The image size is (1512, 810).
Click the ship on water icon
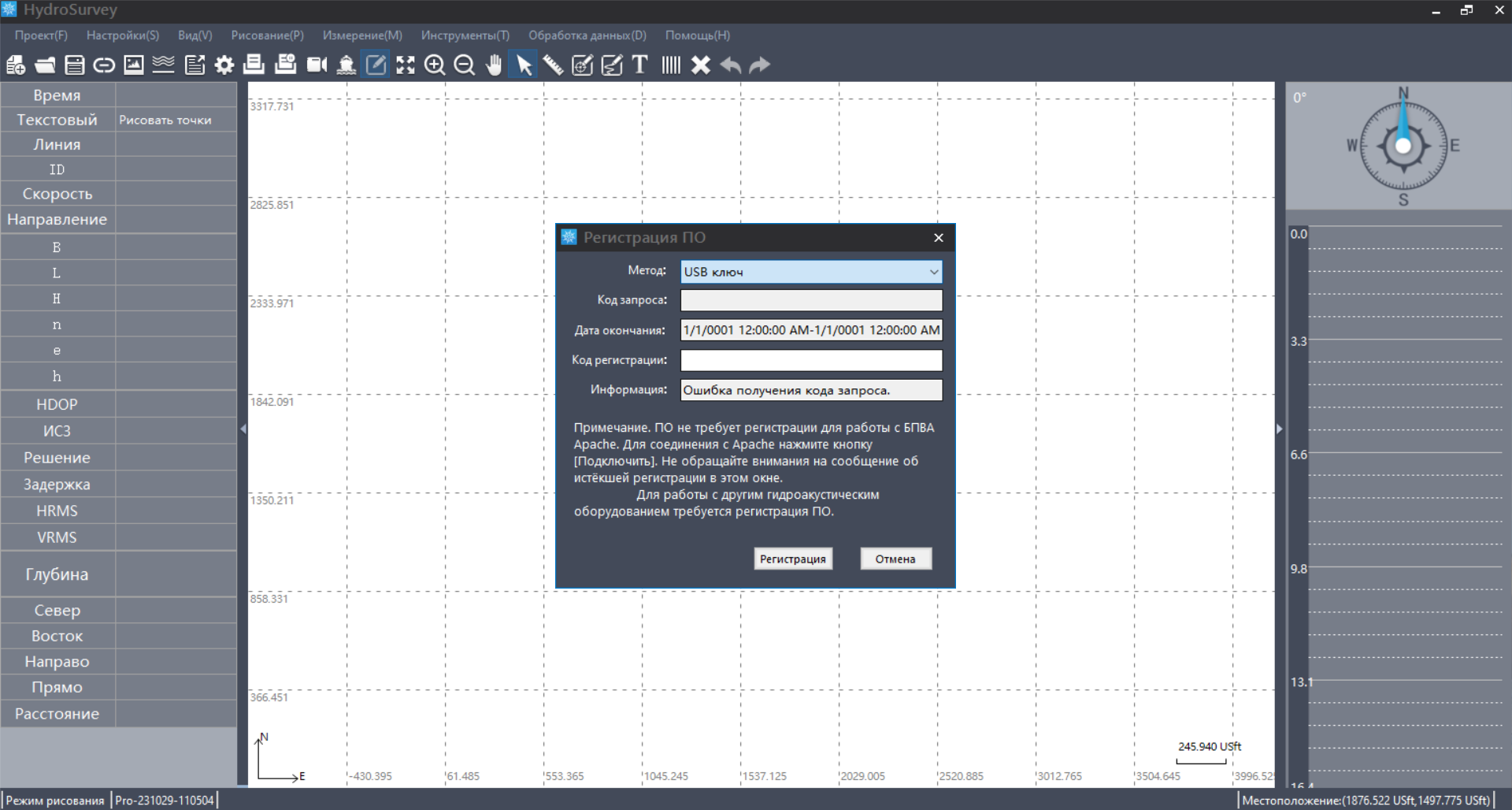[346, 65]
